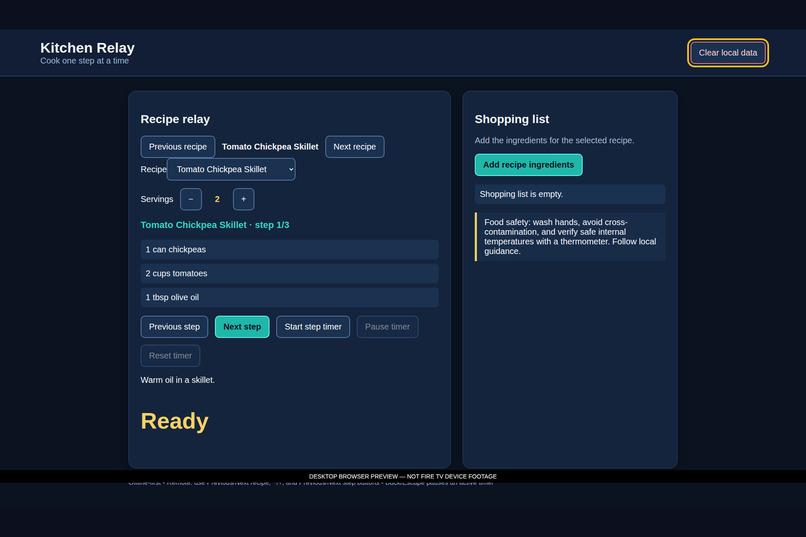
Task: Click the Reset timer button
Action: coord(170,356)
